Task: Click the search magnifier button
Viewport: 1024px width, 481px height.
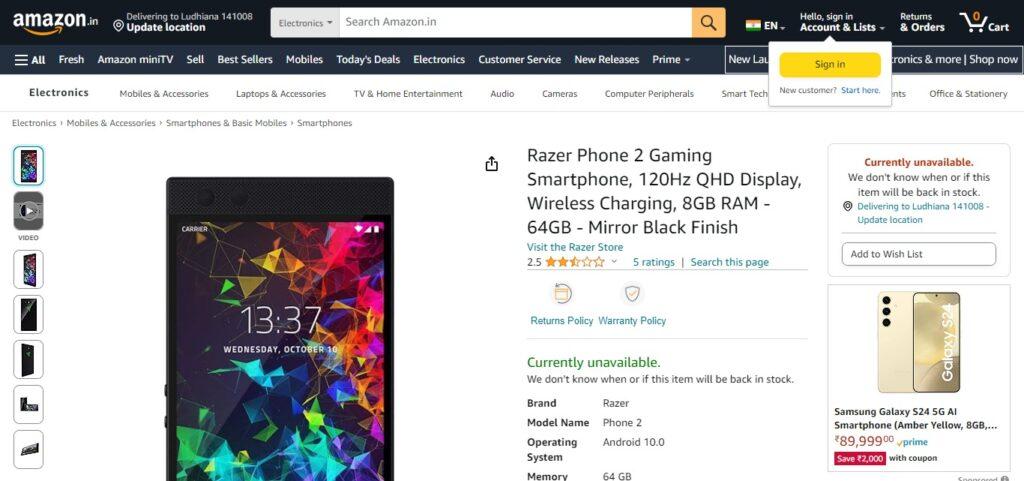Action: (709, 22)
